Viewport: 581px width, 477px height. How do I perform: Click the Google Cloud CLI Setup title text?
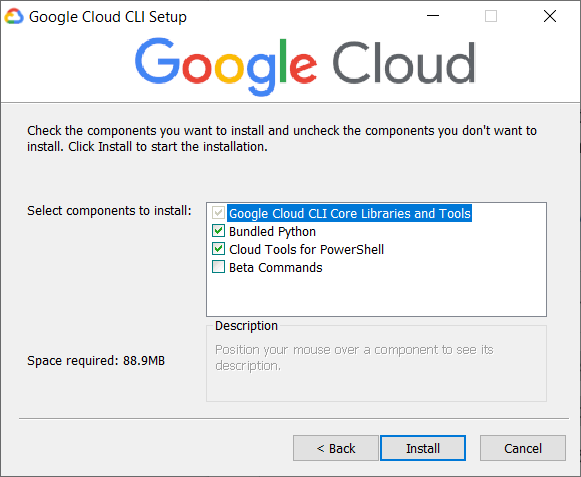[108, 17]
